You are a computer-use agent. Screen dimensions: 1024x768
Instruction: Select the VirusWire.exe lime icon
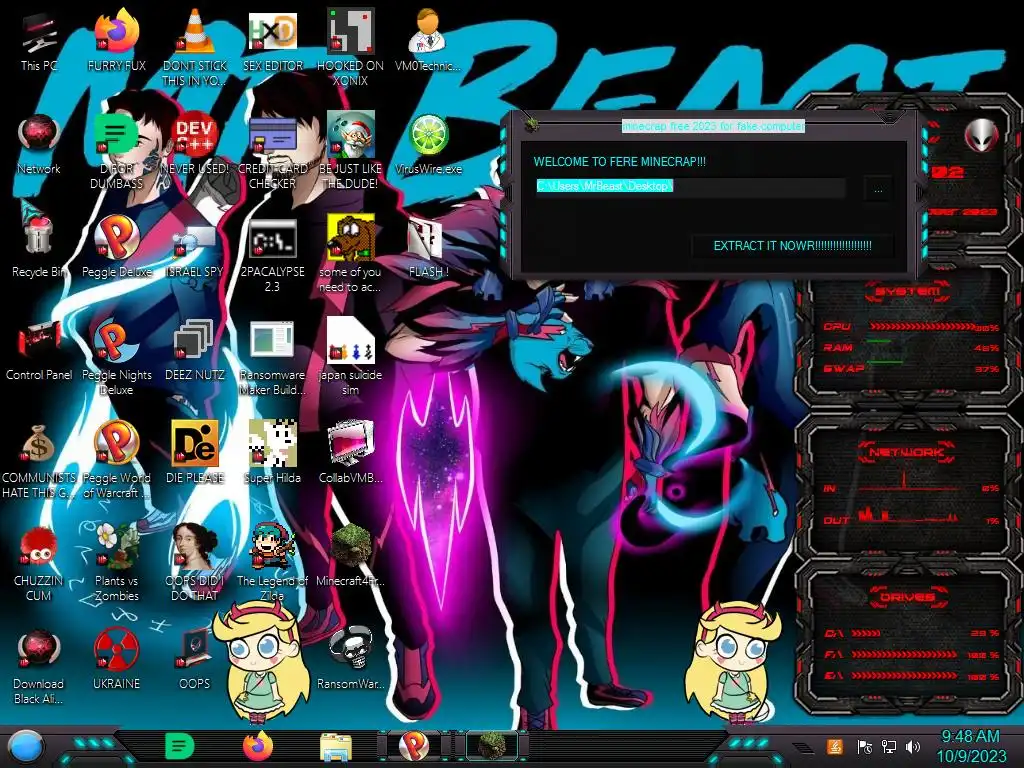[428, 144]
